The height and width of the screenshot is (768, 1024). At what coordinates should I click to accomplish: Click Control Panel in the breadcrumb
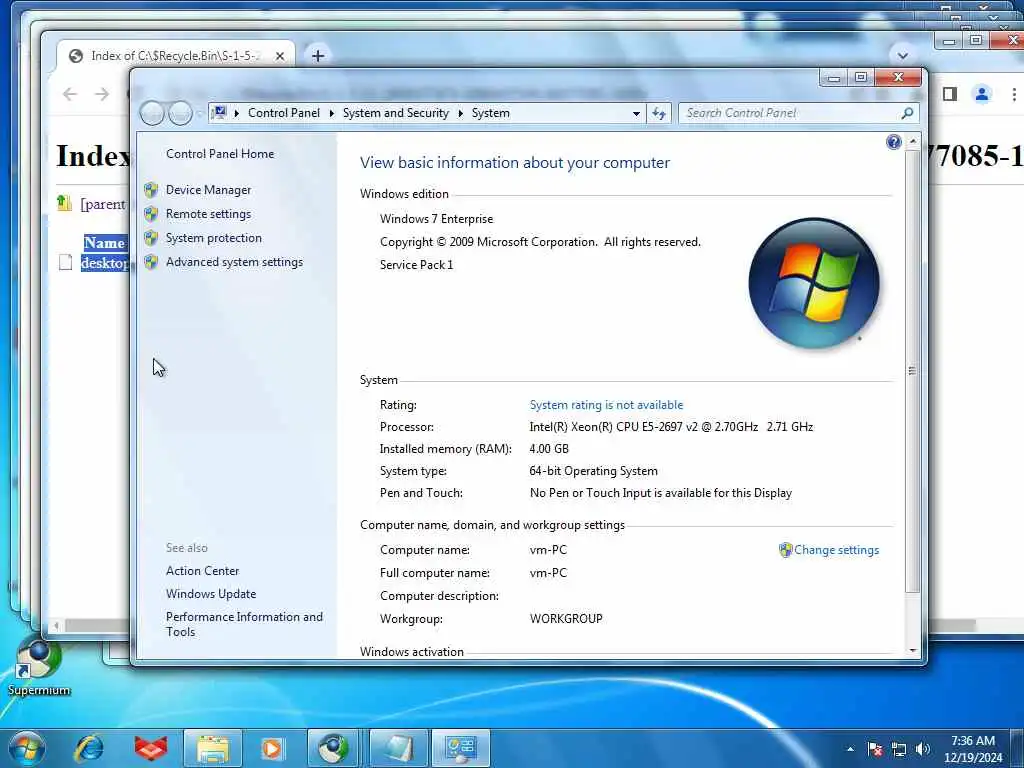click(x=283, y=113)
